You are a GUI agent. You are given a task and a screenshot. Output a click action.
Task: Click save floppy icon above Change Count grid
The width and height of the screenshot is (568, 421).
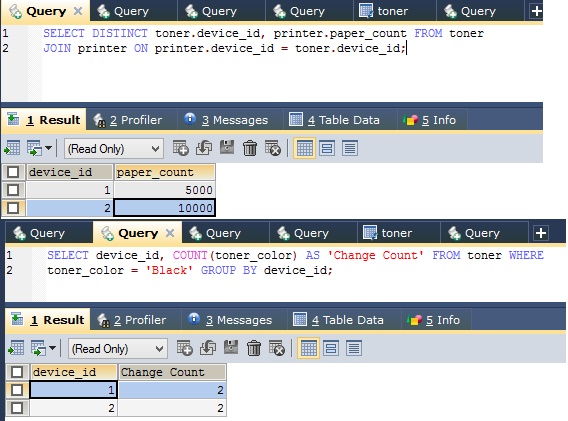231,348
